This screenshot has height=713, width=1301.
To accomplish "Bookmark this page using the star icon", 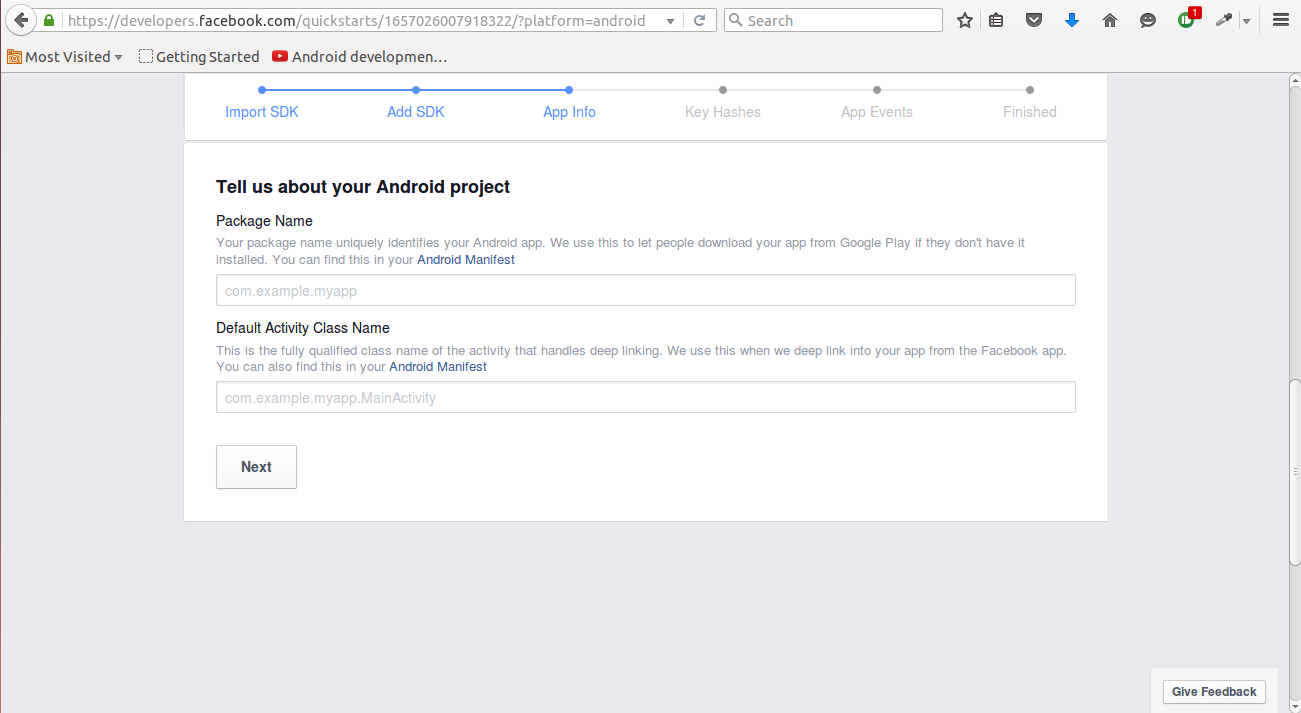I will (963, 19).
